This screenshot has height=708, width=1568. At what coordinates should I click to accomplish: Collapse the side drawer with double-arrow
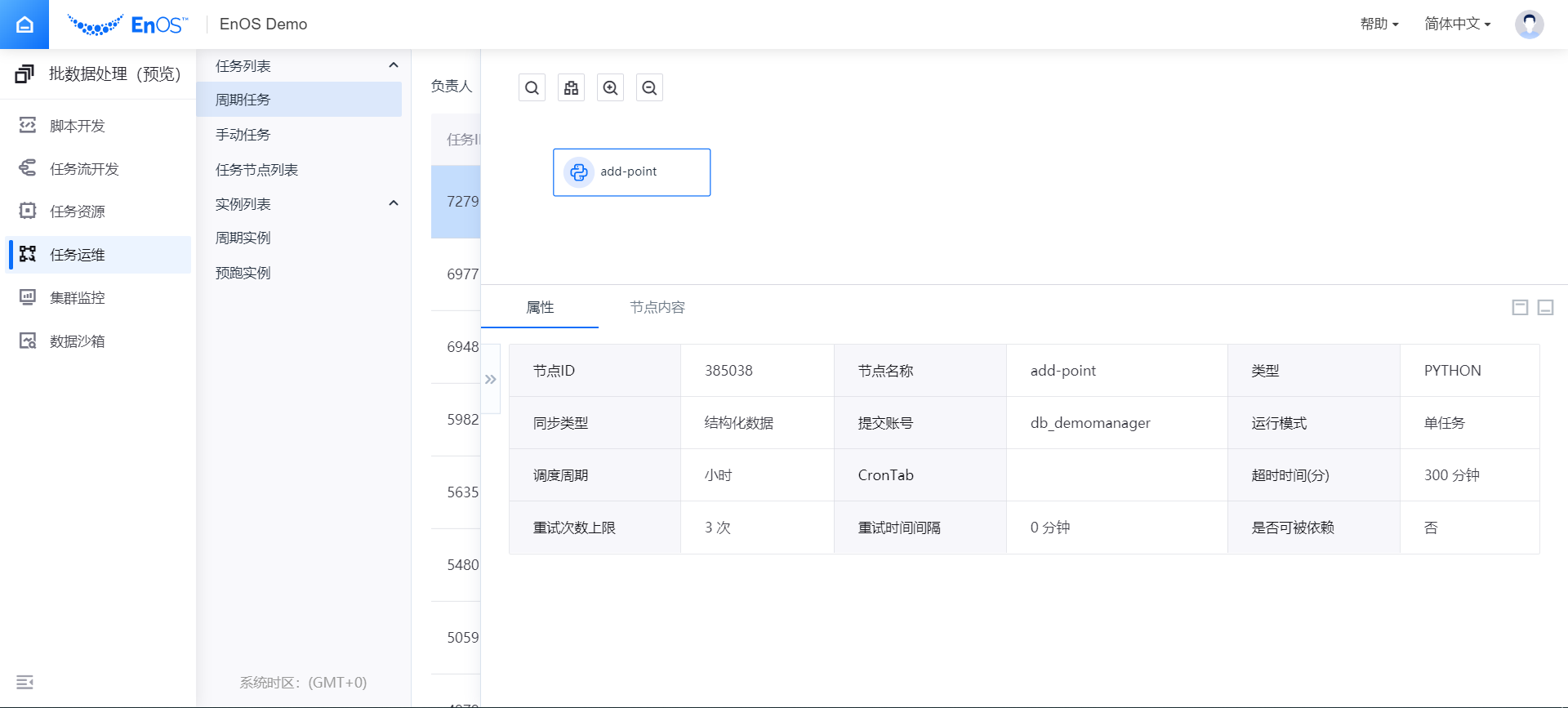pyautogui.click(x=490, y=379)
